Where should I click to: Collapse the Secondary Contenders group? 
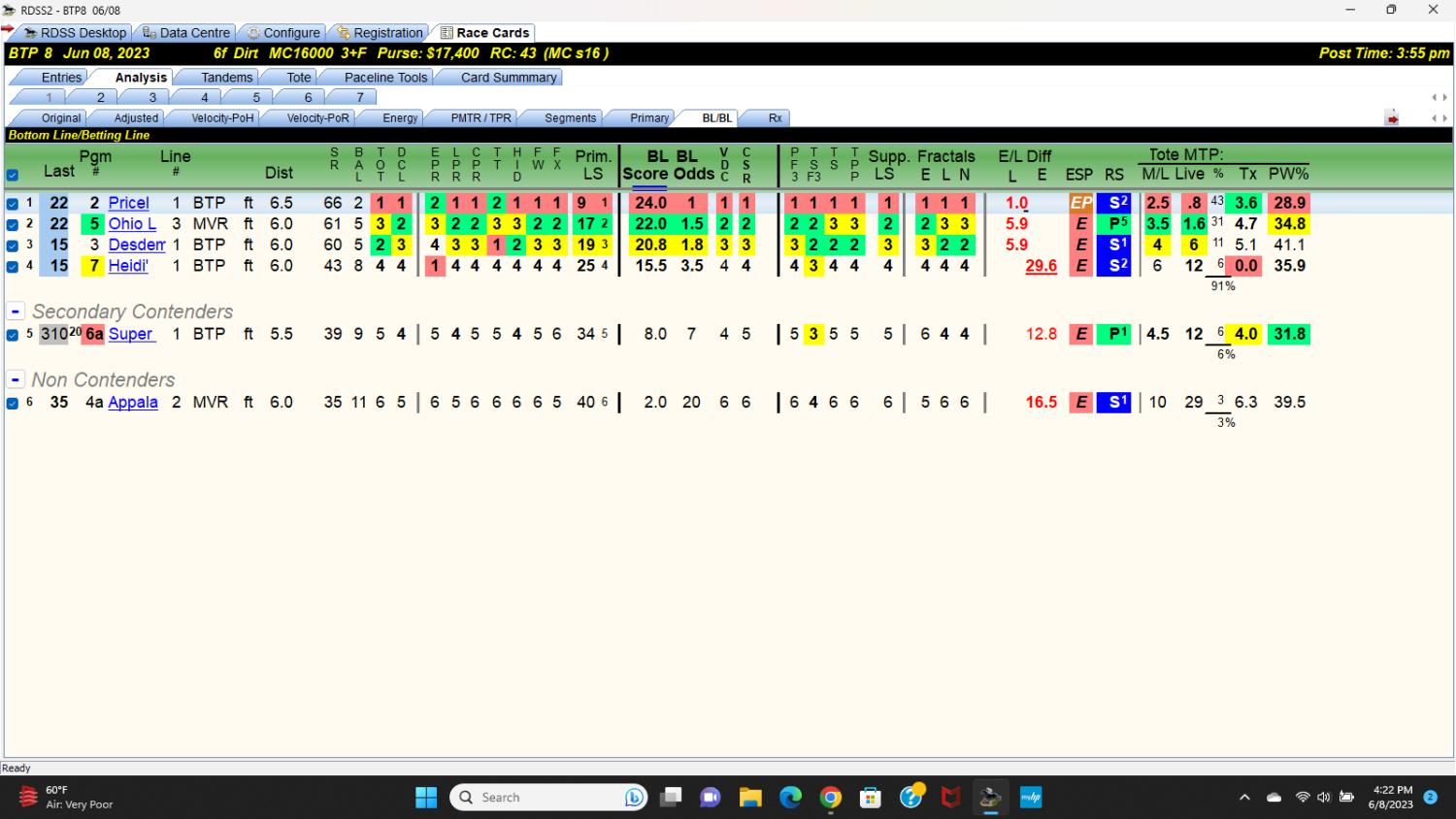[16, 311]
